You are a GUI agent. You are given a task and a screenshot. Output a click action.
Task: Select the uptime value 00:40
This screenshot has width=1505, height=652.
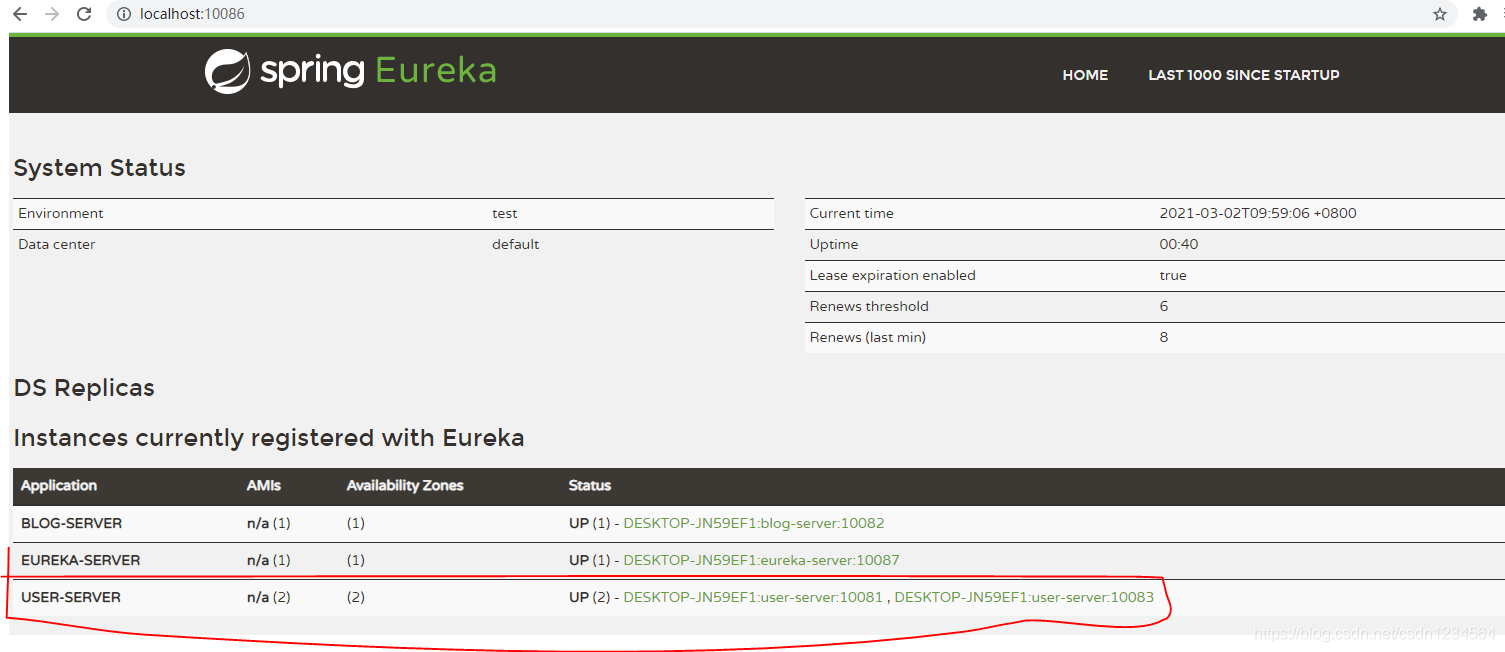[1179, 244]
